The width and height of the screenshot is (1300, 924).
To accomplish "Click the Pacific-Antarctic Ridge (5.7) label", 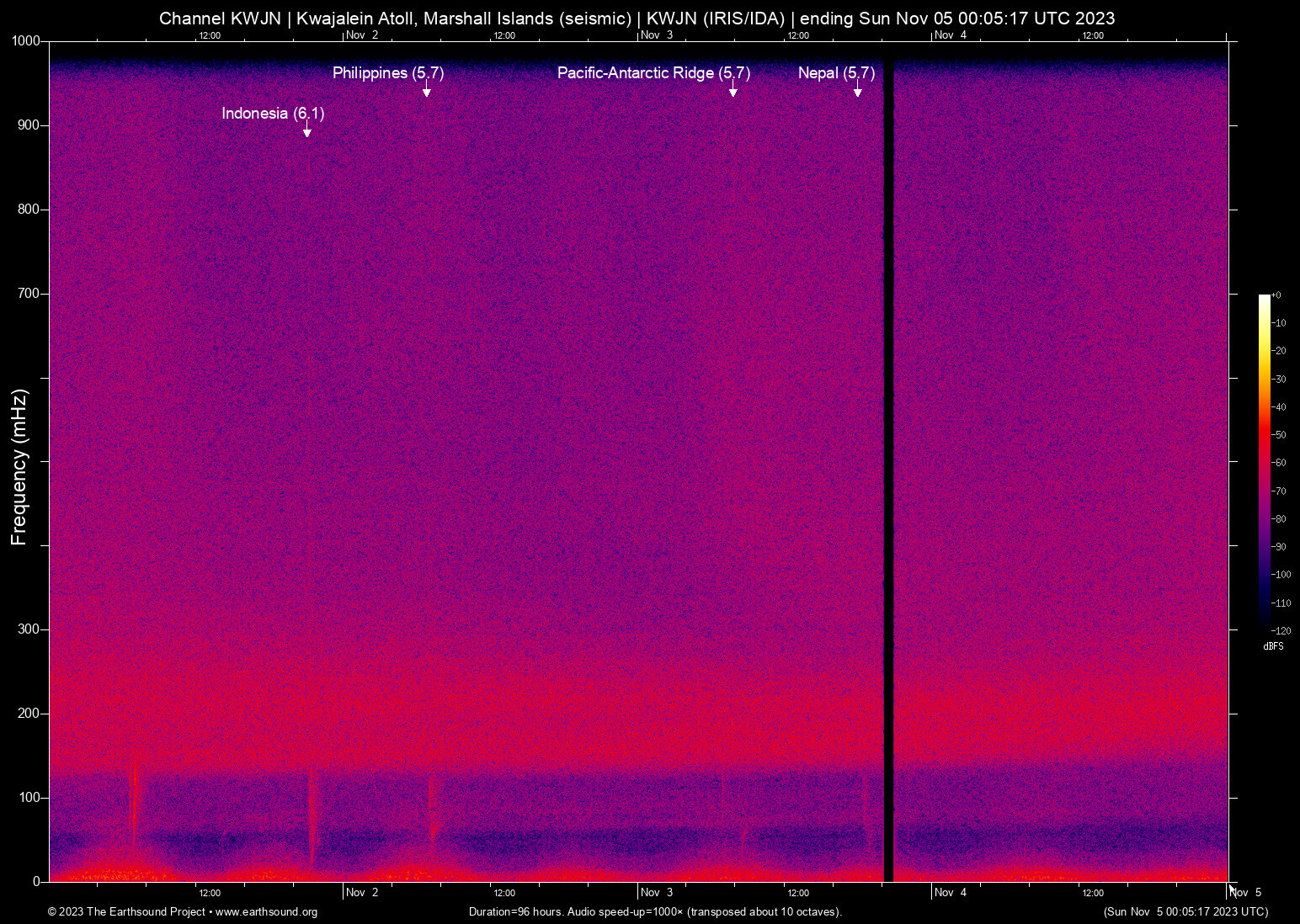I will 653,73.
